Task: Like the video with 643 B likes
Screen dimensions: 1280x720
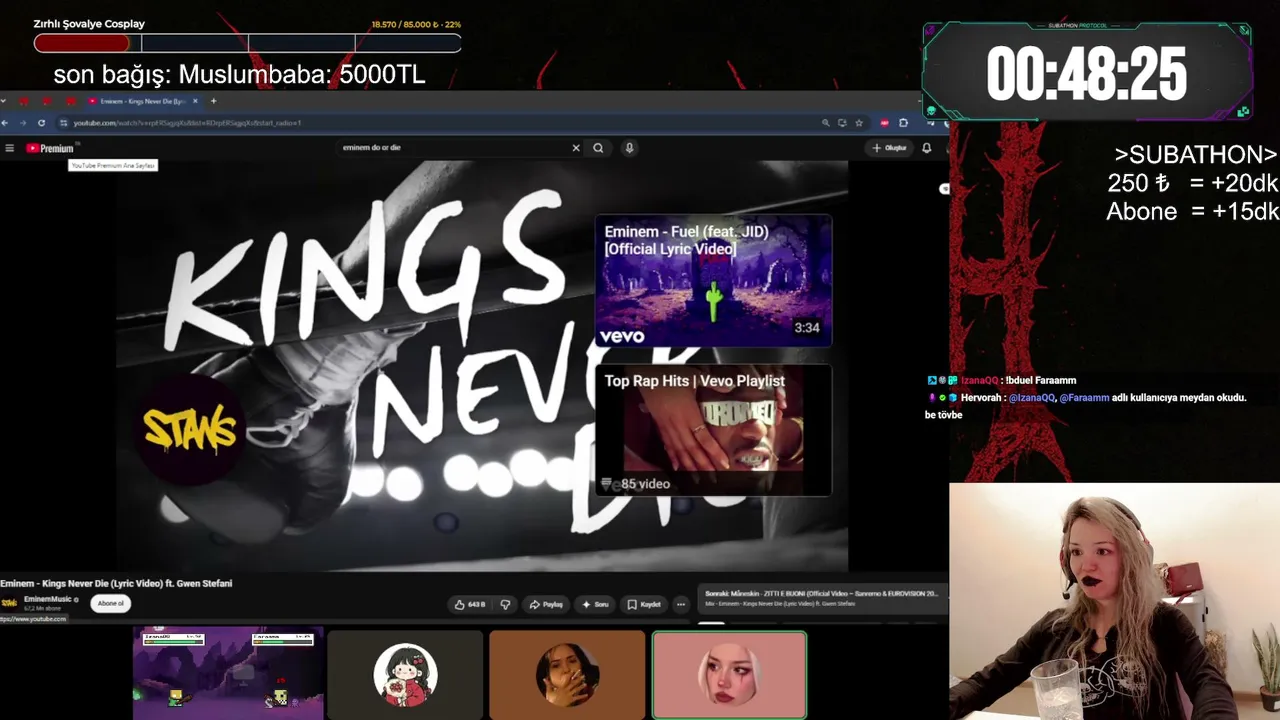Action: (470, 604)
